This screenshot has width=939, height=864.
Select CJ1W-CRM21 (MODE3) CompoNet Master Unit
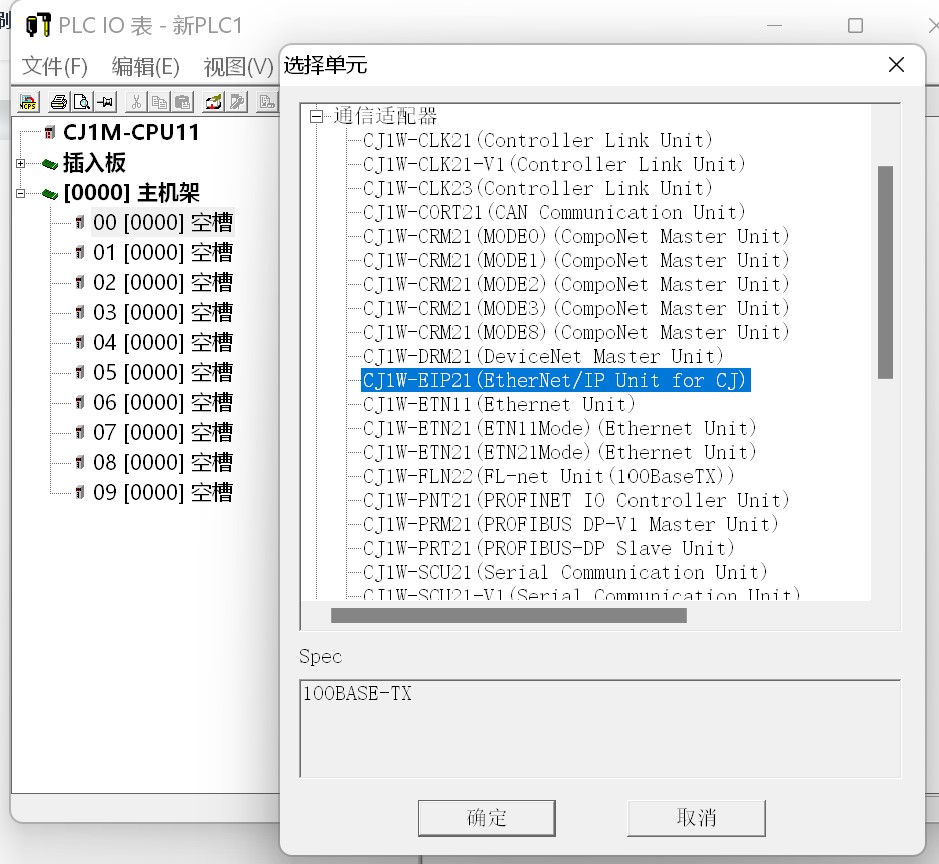click(x=576, y=308)
